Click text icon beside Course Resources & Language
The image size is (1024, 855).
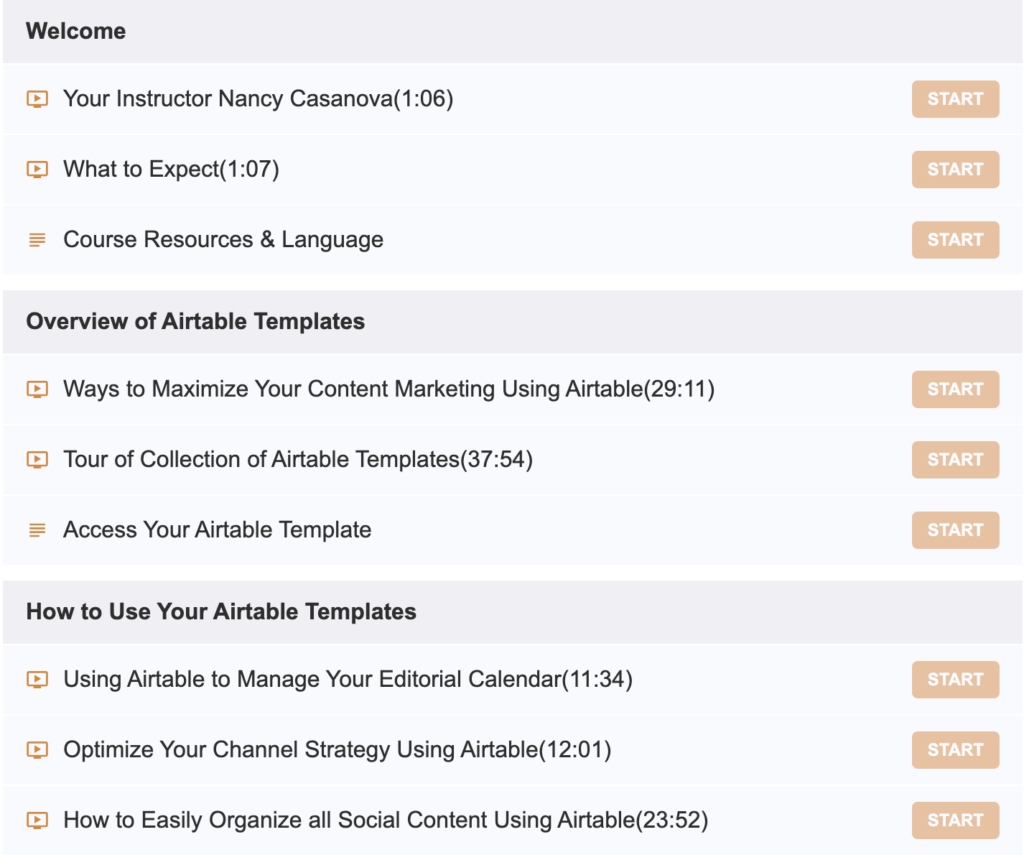point(37,240)
